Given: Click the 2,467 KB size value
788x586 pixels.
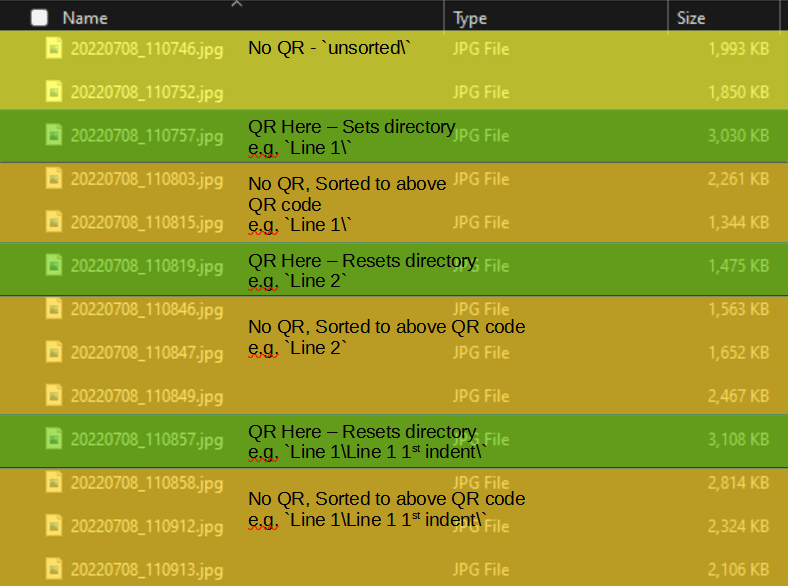Looking at the screenshot, I should pyautogui.click(x=738, y=396).
